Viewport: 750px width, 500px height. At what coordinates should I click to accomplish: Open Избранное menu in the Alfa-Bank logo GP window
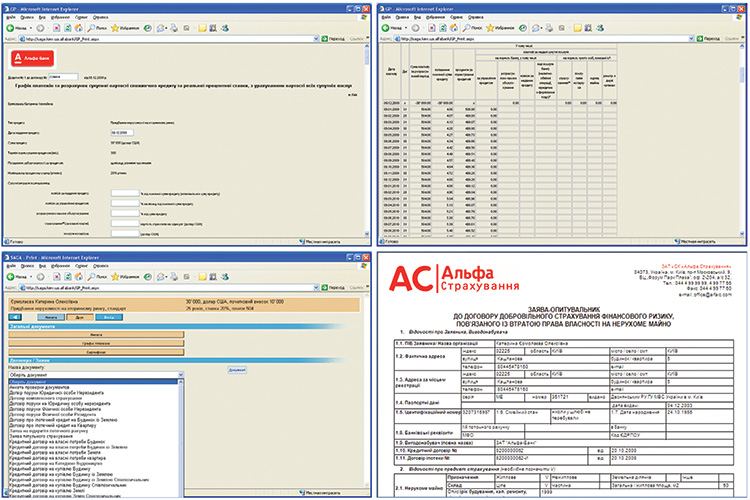tap(60, 17)
